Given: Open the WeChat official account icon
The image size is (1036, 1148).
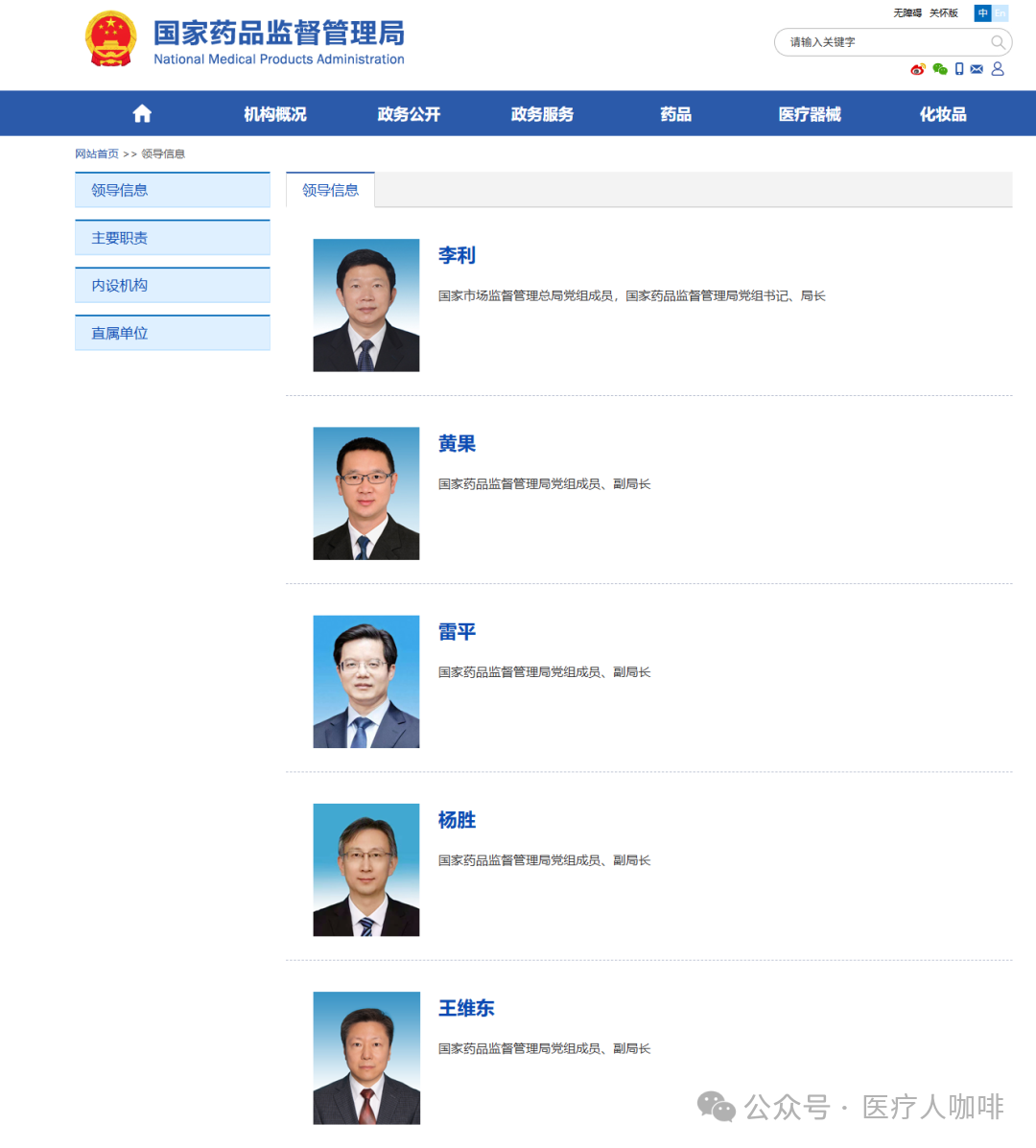Looking at the screenshot, I should pos(939,69).
